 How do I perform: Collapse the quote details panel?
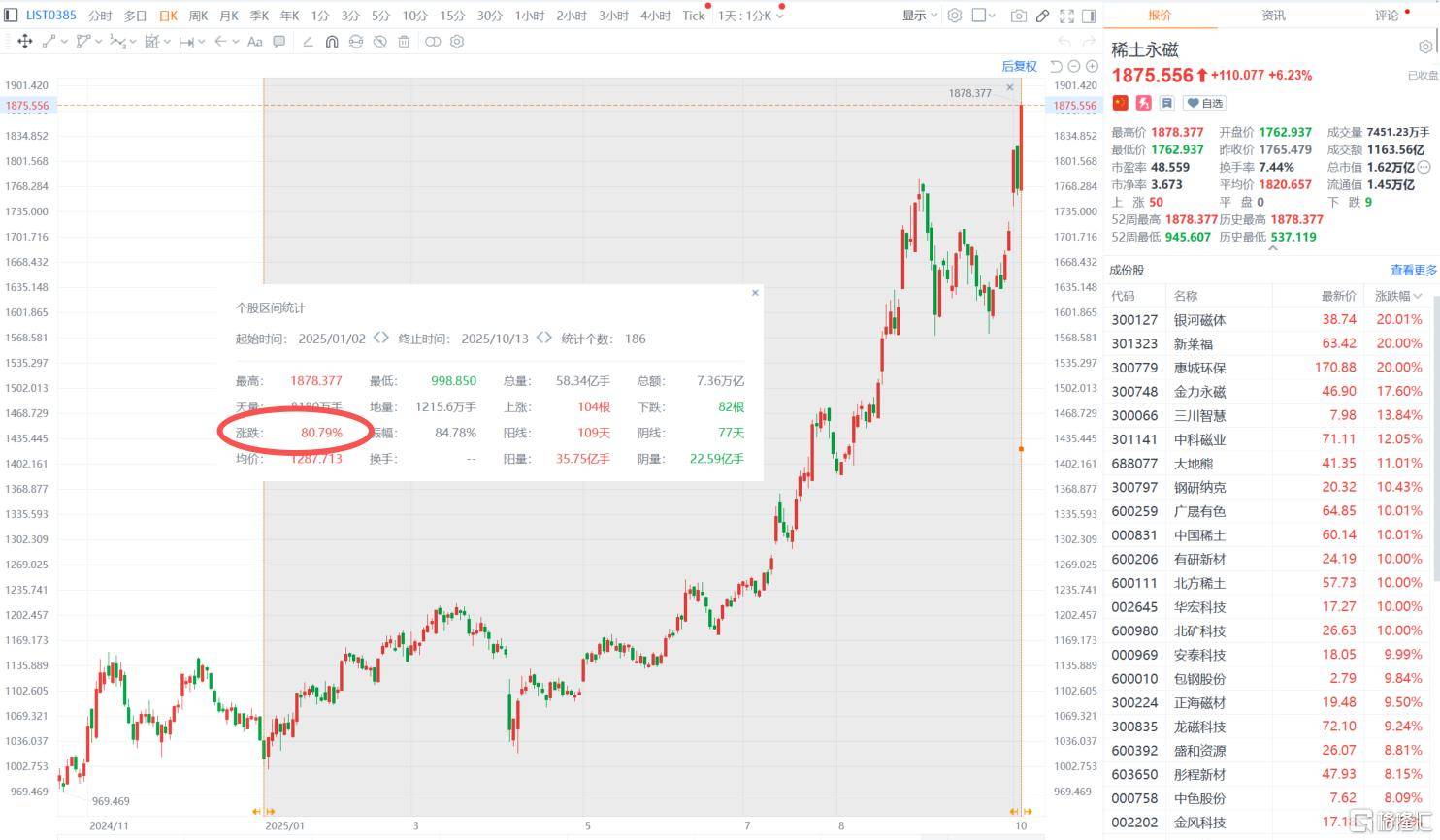click(x=1272, y=249)
